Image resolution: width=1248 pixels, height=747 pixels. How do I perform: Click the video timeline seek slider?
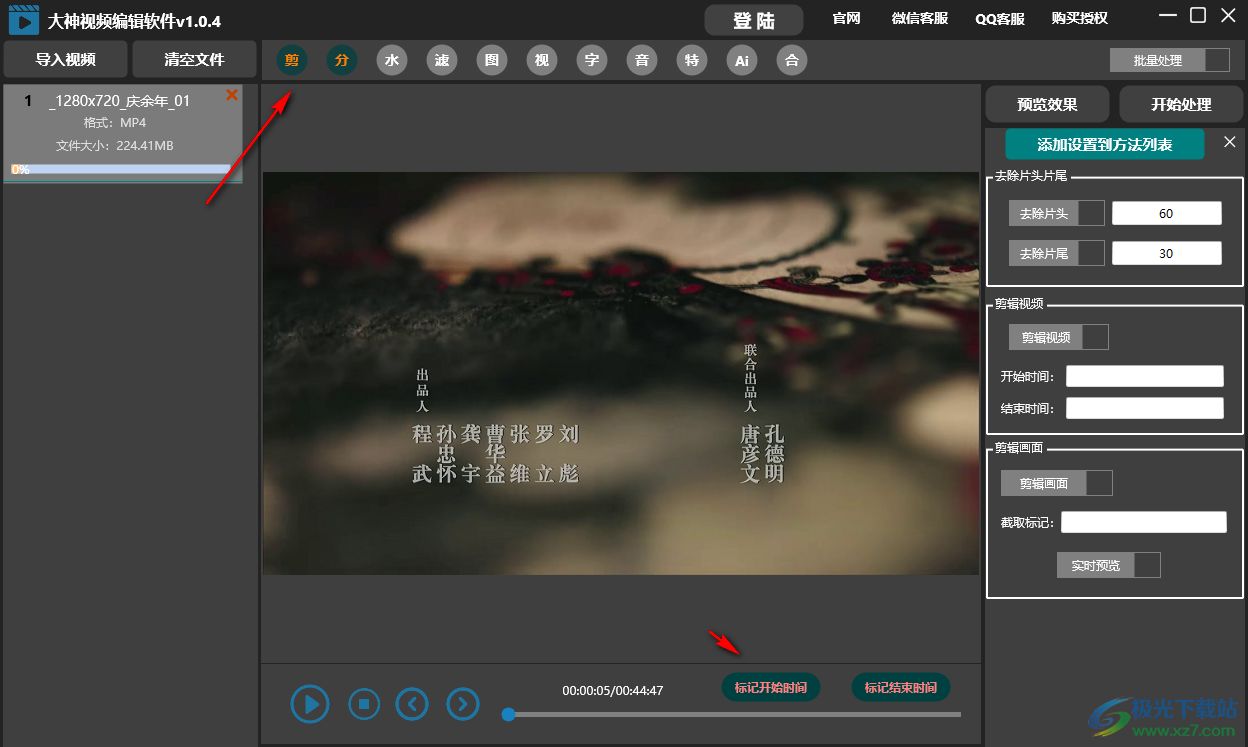(731, 714)
